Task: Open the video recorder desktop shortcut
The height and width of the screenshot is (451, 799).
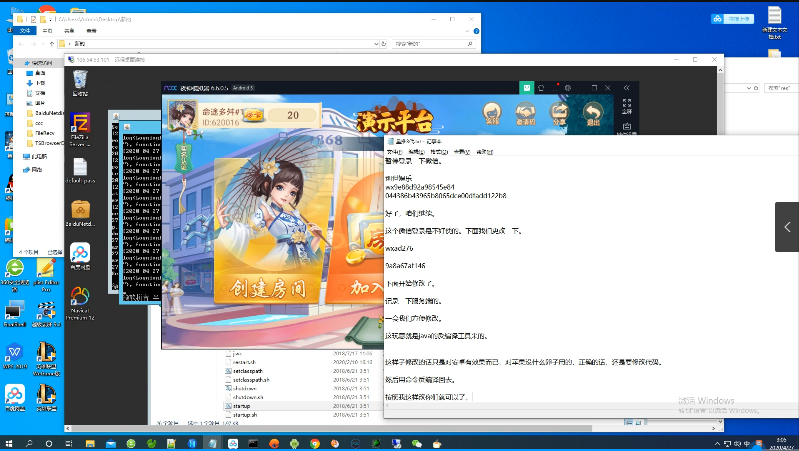Action: click(x=46, y=314)
